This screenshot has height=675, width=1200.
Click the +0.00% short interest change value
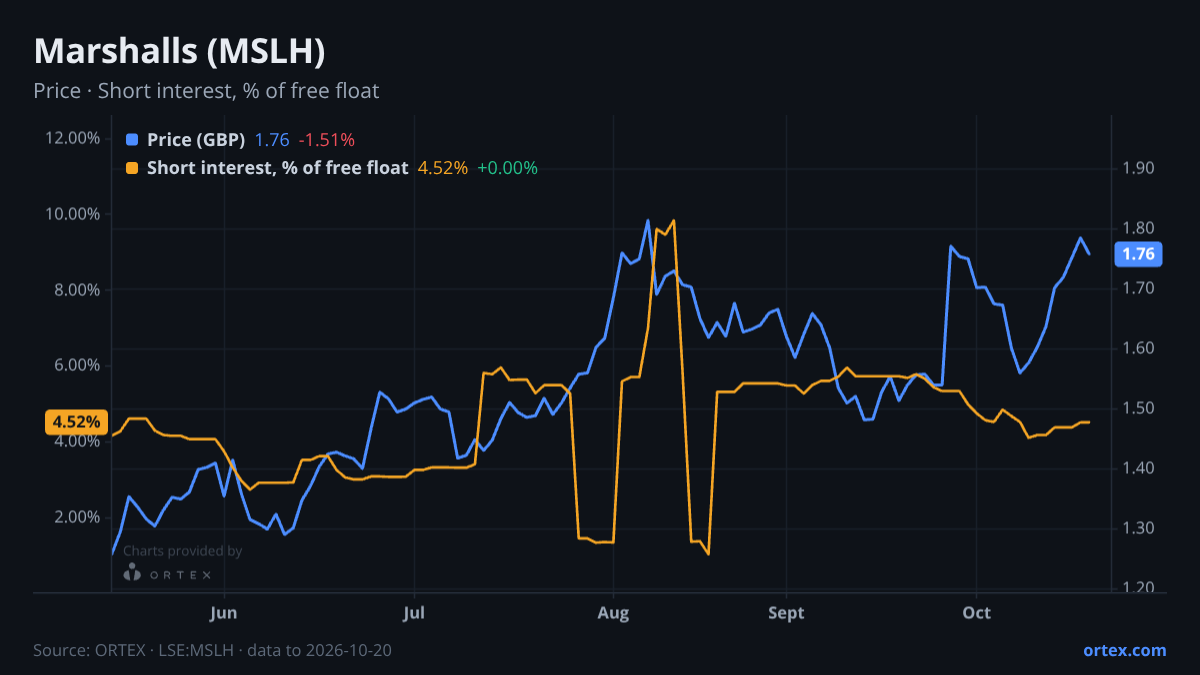click(507, 168)
